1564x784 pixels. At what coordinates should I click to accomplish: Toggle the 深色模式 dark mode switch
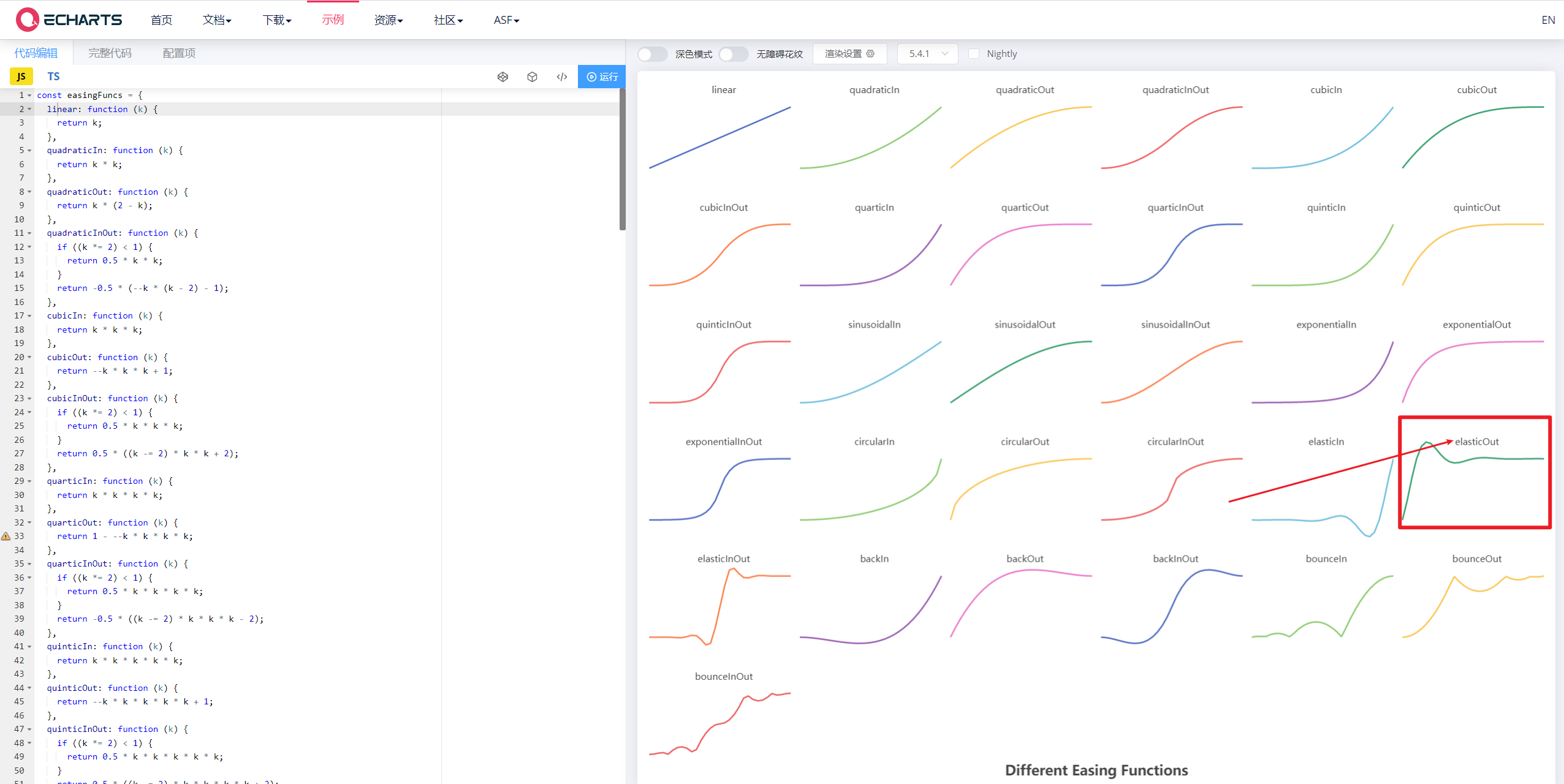tap(652, 54)
